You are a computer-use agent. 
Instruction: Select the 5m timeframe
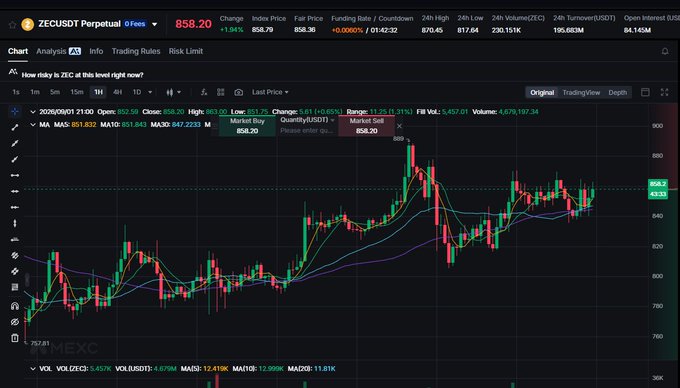(55, 92)
